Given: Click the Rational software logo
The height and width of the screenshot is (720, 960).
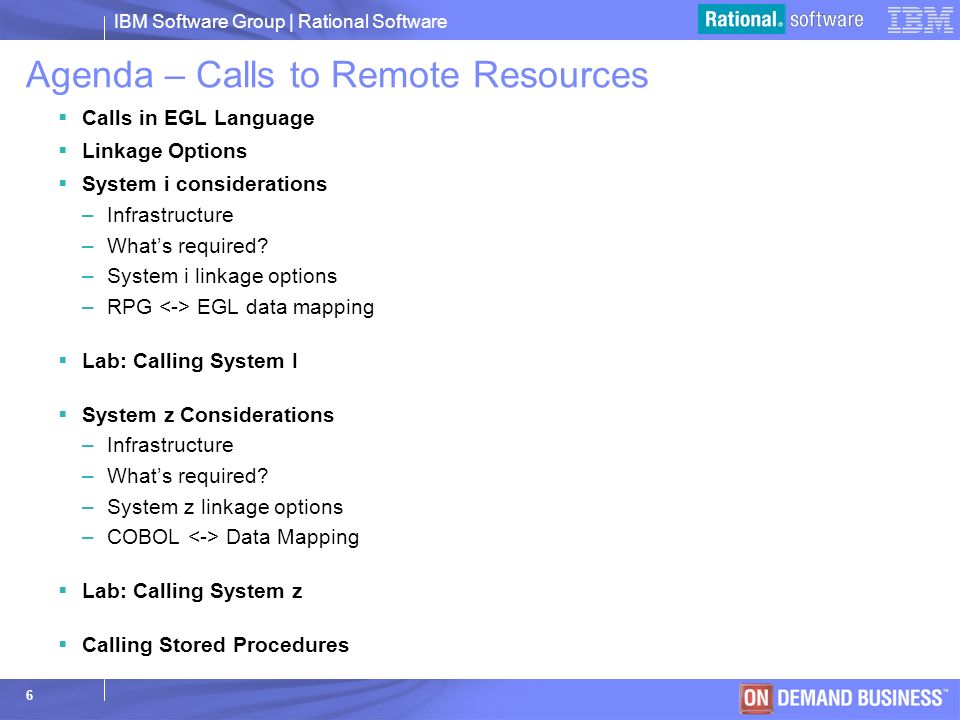Looking at the screenshot, I should point(782,19).
